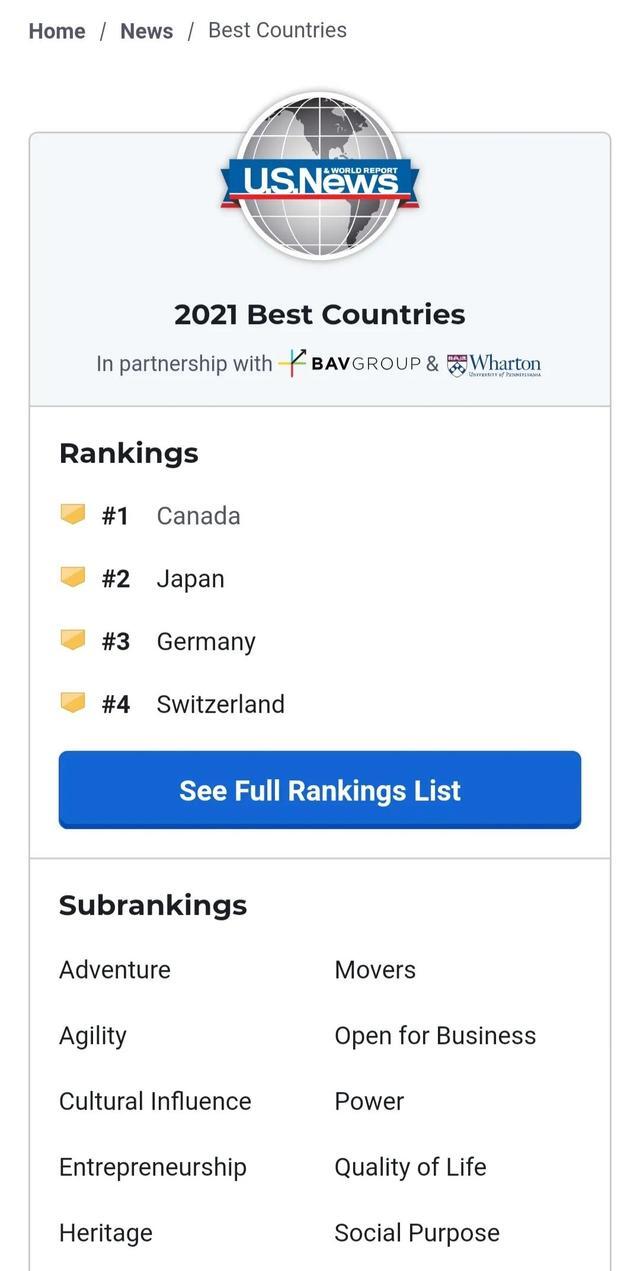Viewport: 640px width, 1271px height.
Task: Go to Home in the breadcrumb
Action: [x=57, y=31]
